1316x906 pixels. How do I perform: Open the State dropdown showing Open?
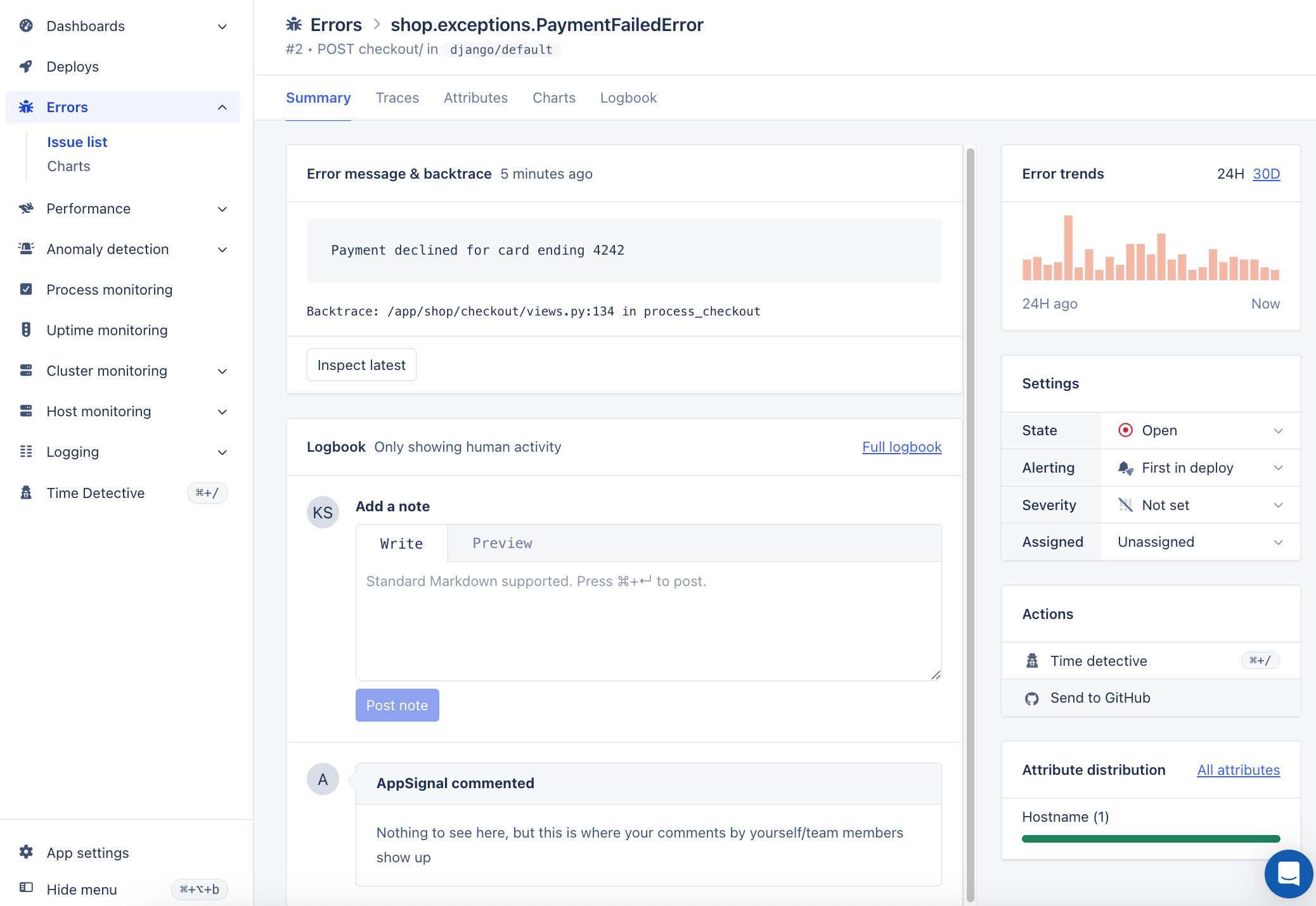[1201, 430]
